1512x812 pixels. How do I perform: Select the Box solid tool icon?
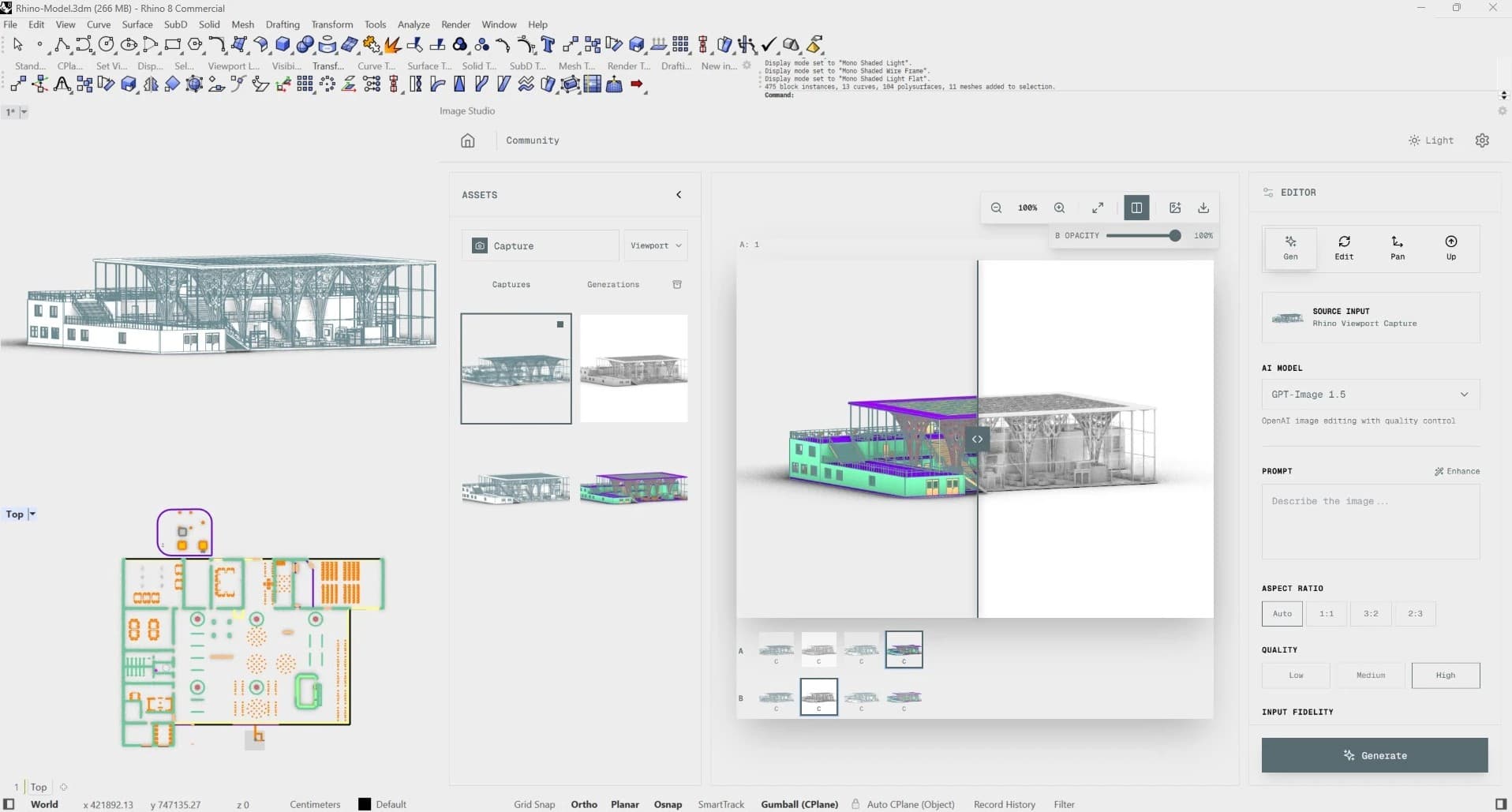283,45
